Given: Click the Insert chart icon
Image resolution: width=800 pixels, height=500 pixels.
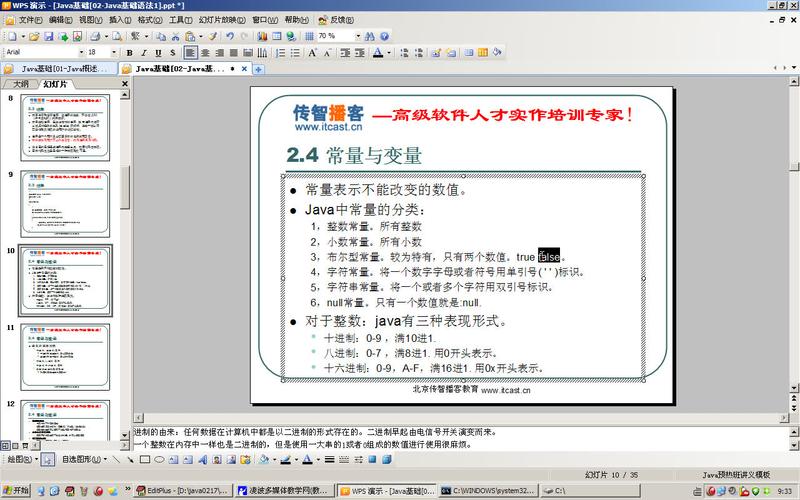Looking at the screenshot, I should [x=262, y=36].
